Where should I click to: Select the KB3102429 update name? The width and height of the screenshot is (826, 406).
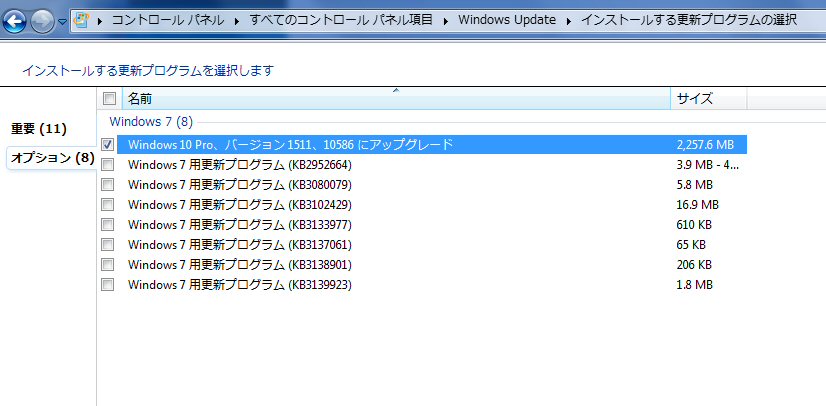pos(240,204)
